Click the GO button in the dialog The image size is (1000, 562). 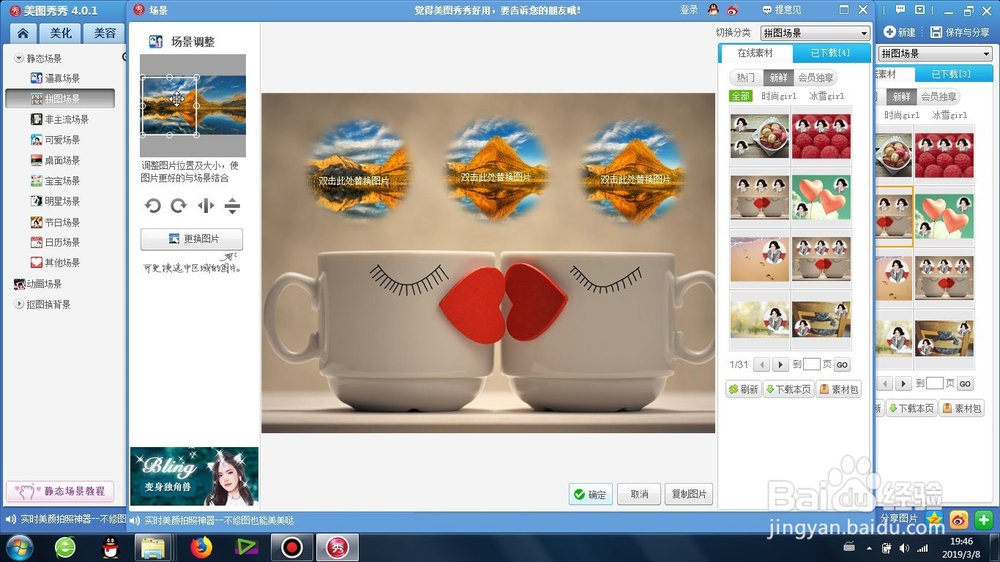pos(842,365)
